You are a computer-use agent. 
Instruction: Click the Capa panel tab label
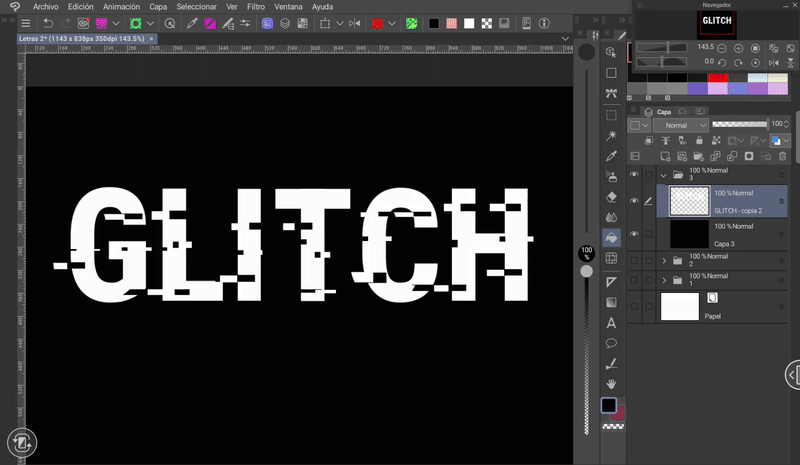tap(664, 112)
